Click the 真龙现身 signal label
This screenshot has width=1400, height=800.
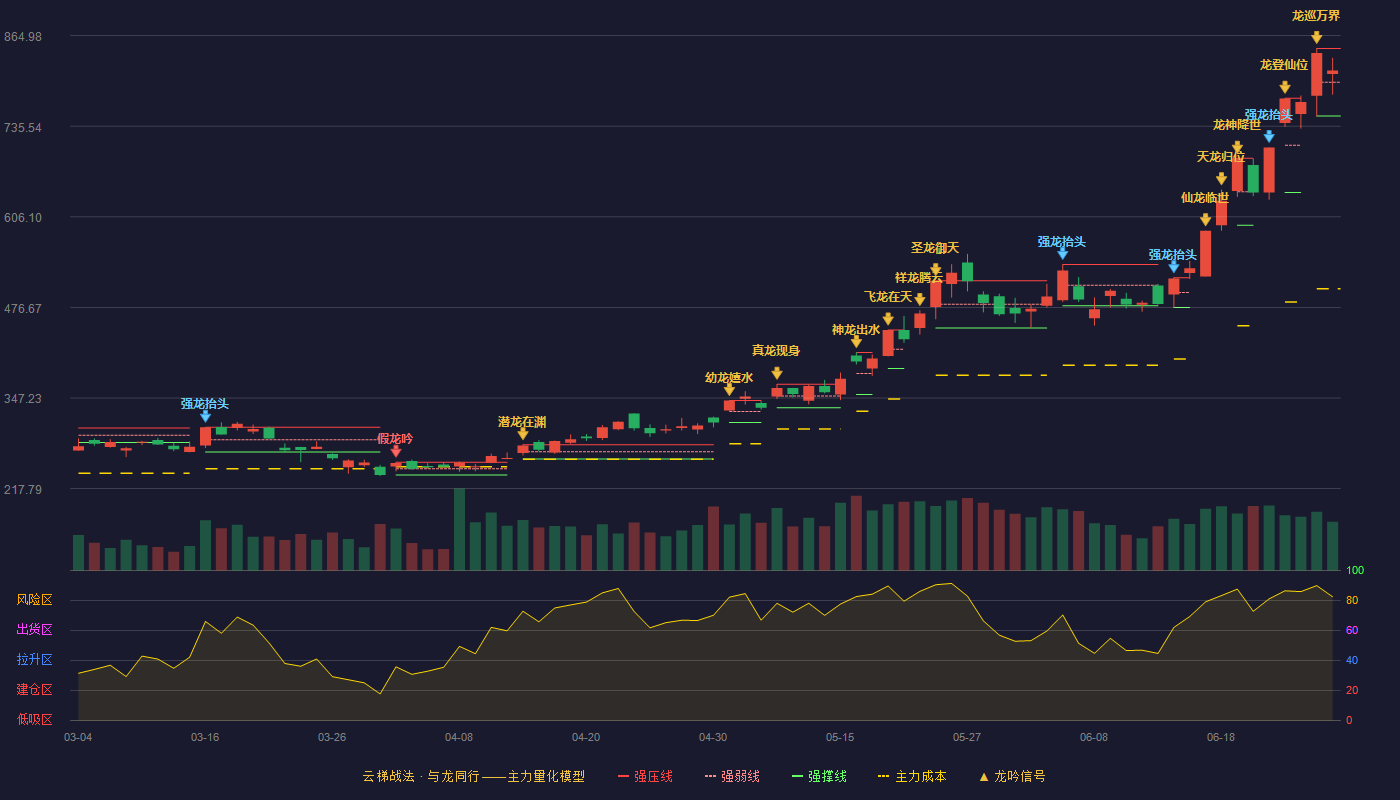tap(776, 350)
